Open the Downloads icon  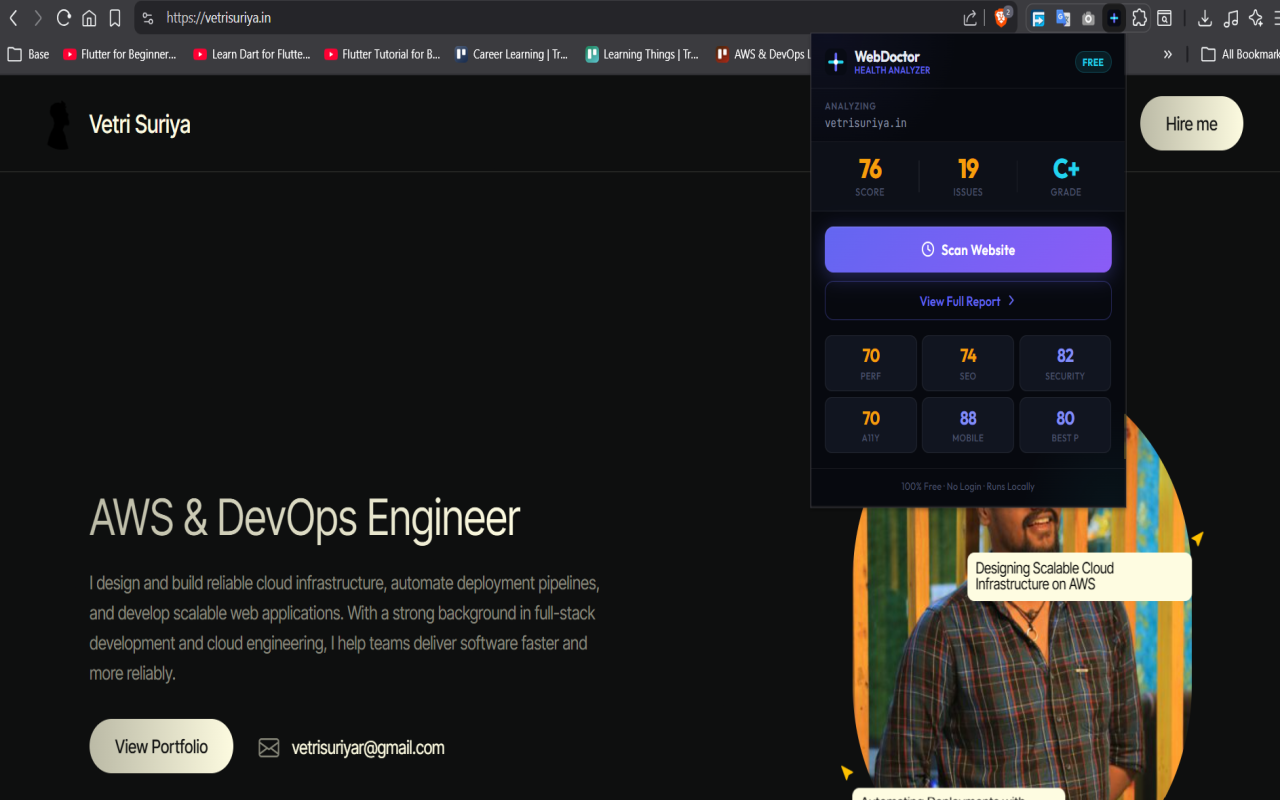pos(1205,18)
